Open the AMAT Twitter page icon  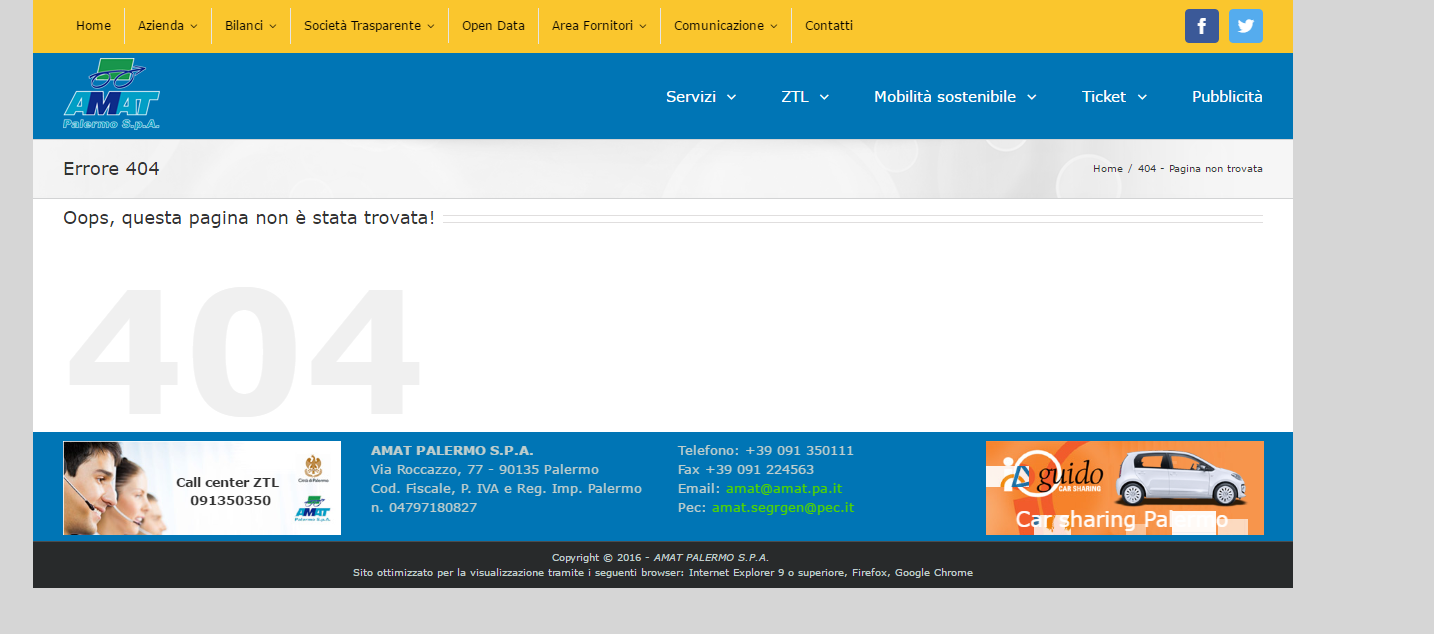tap(1245, 26)
